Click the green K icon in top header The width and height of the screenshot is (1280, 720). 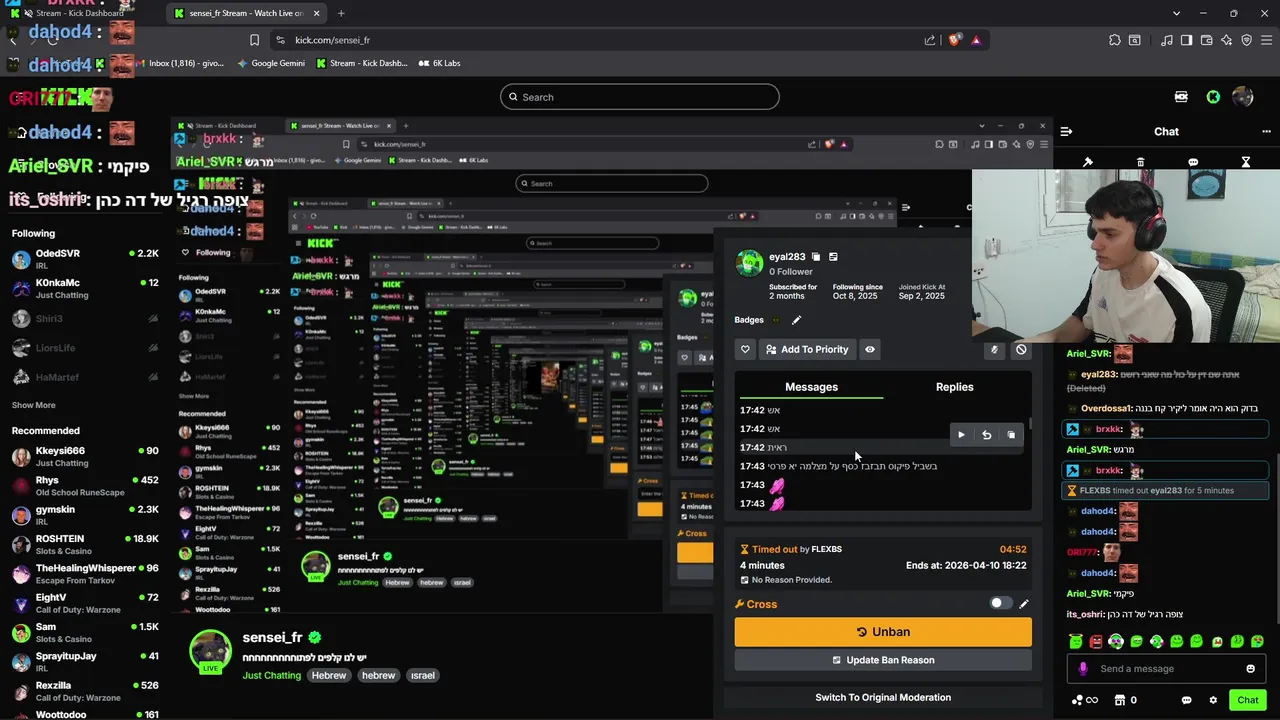click(x=1213, y=97)
